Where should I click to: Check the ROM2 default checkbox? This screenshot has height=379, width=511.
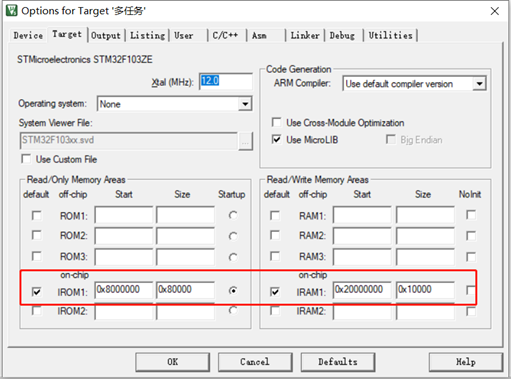point(36,235)
